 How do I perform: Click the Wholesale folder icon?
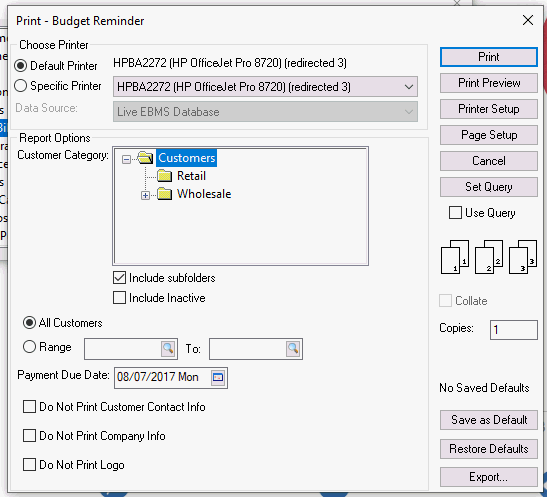pyautogui.click(x=164, y=194)
